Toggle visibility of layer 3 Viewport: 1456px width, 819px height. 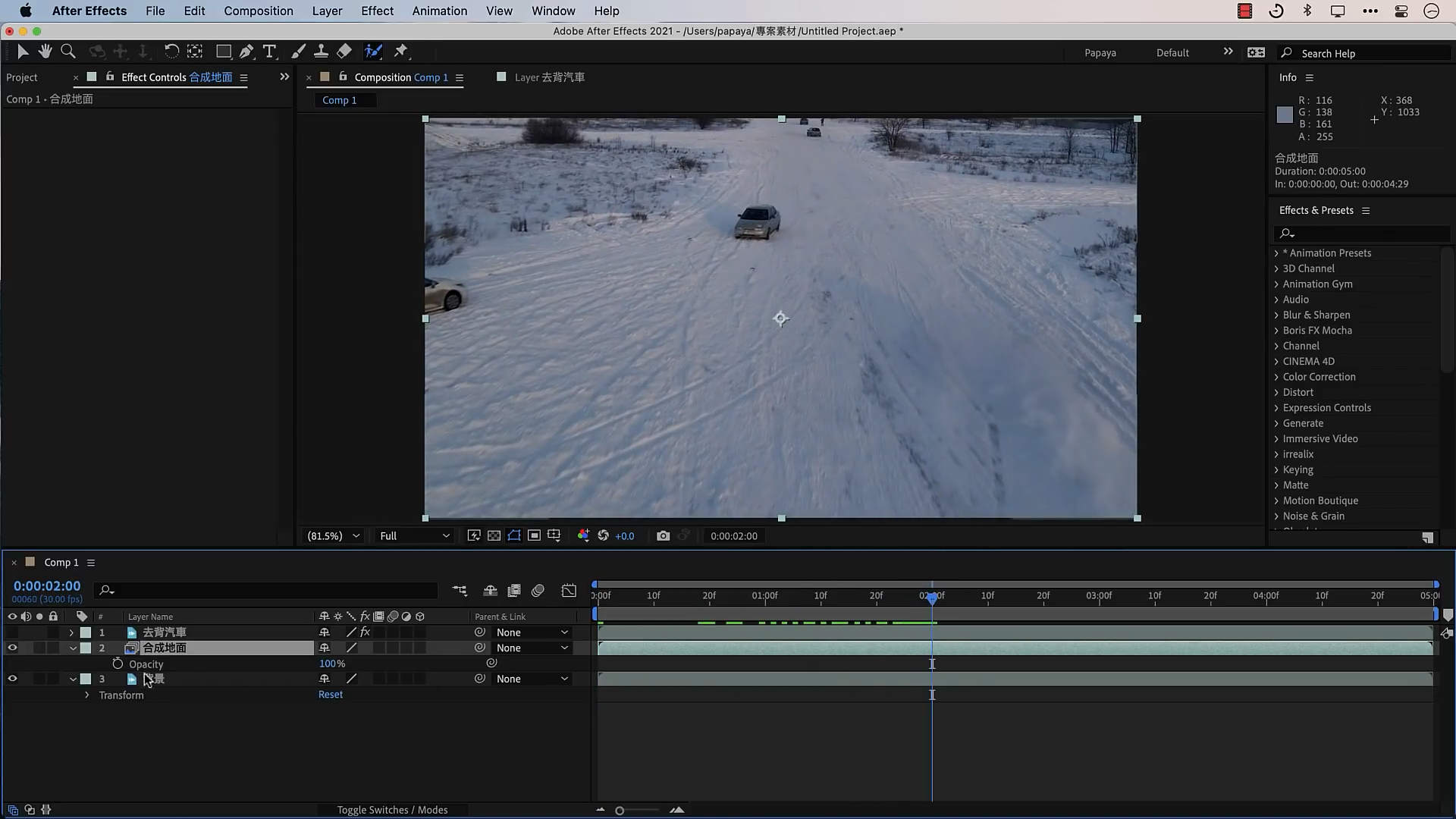12,679
